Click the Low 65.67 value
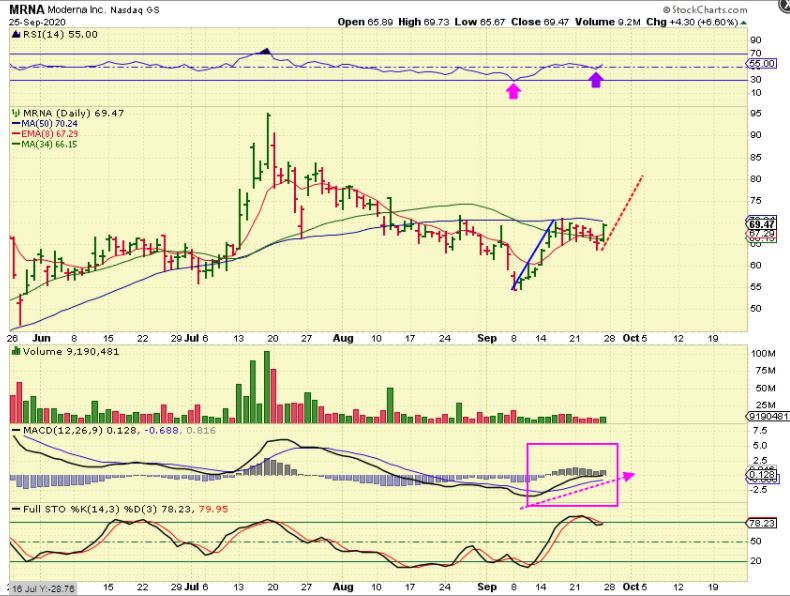790x596 pixels. (480, 22)
